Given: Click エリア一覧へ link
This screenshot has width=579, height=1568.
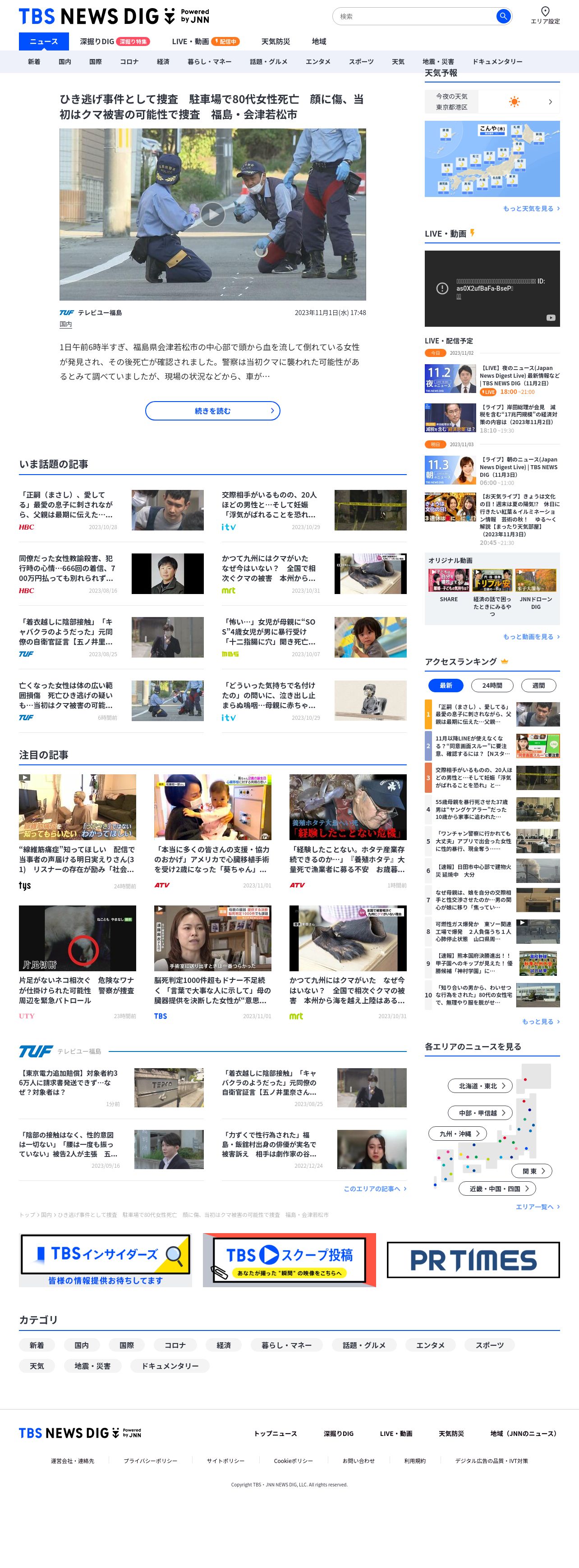Looking at the screenshot, I should [x=538, y=1207].
